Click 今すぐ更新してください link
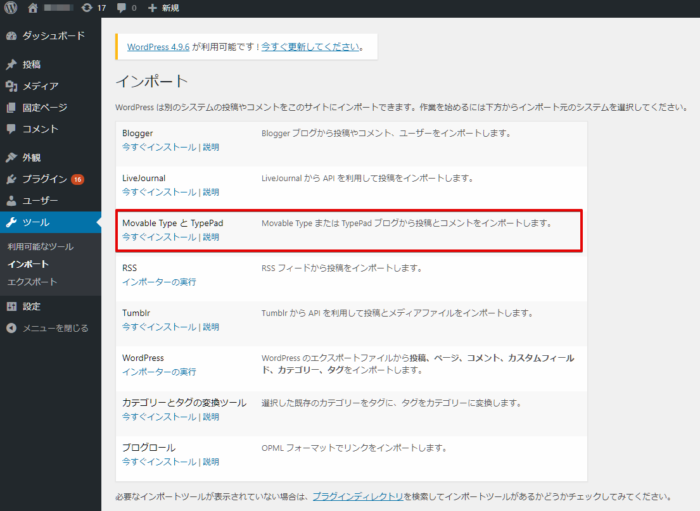 point(310,47)
